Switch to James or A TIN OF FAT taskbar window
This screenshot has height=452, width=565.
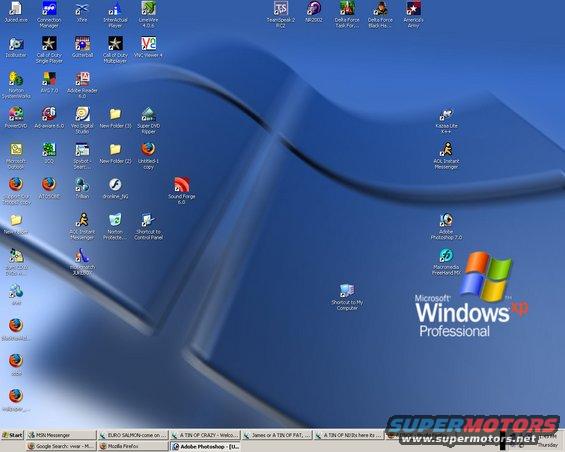(x=277, y=435)
